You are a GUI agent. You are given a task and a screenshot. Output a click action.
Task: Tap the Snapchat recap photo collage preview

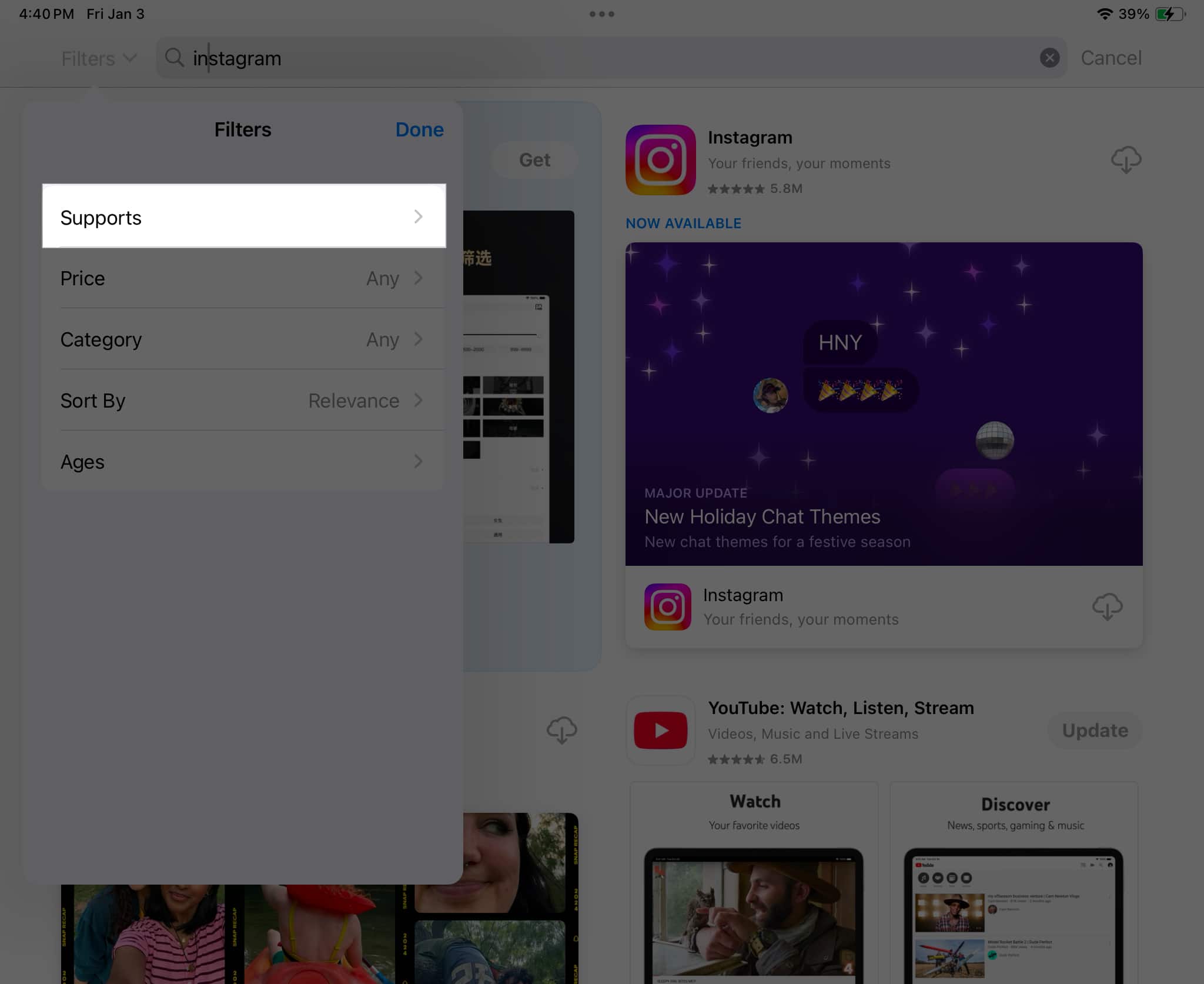[320, 898]
